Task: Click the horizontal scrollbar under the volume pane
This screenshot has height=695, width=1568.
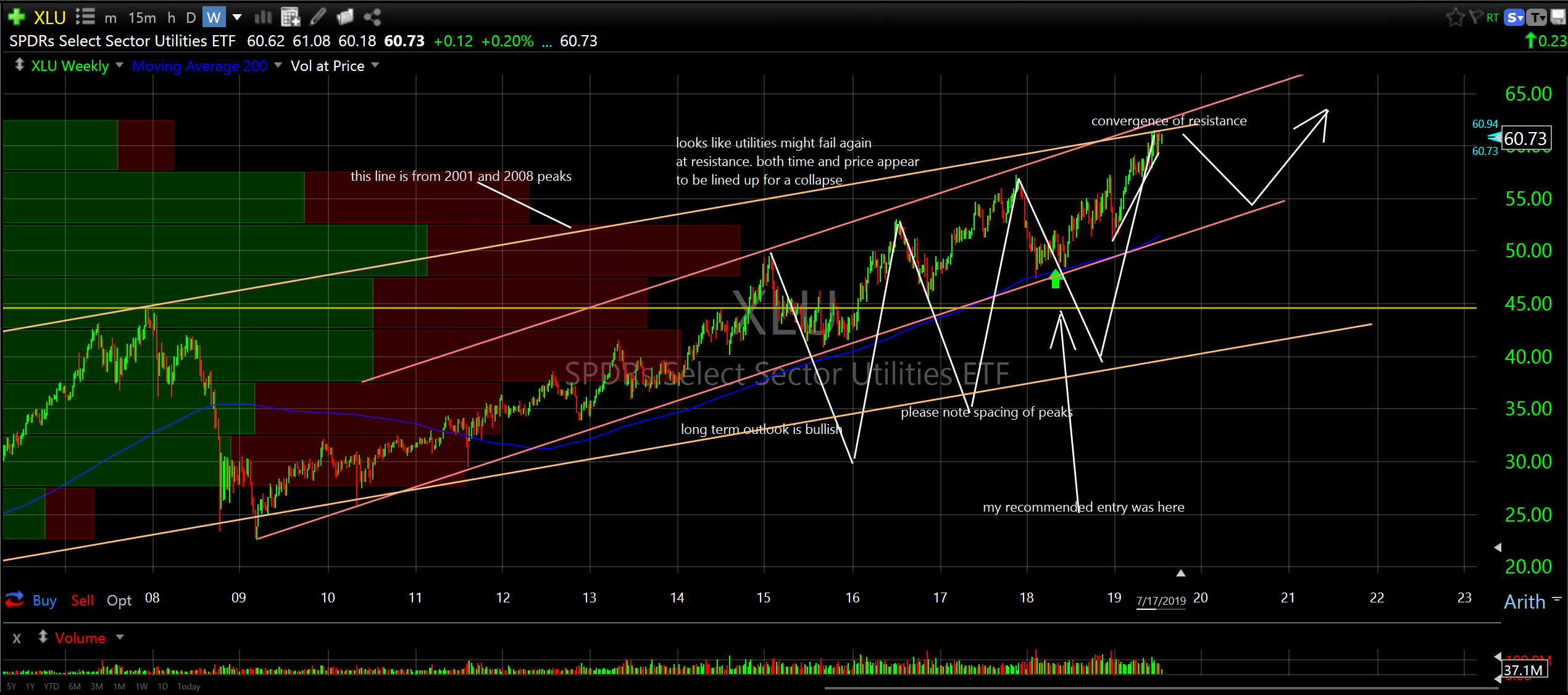Action: (x=1161, y=688)
